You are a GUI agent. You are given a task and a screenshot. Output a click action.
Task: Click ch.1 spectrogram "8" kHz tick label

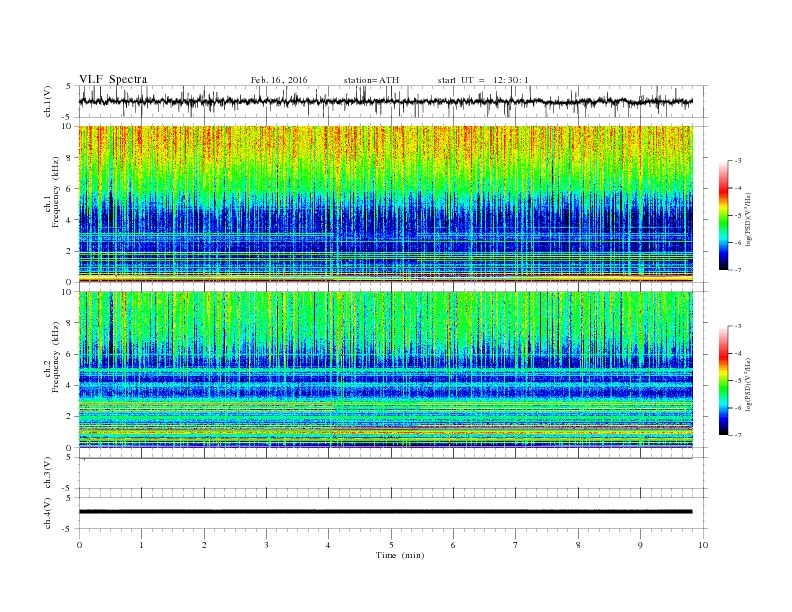[x=70, y=158]
